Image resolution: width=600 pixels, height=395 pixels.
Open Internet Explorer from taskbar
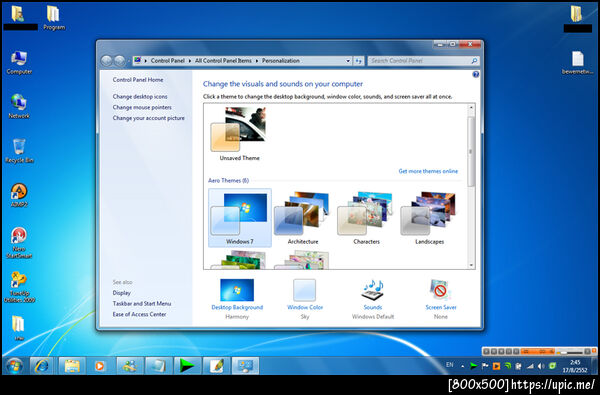click(x=41, y=366)
